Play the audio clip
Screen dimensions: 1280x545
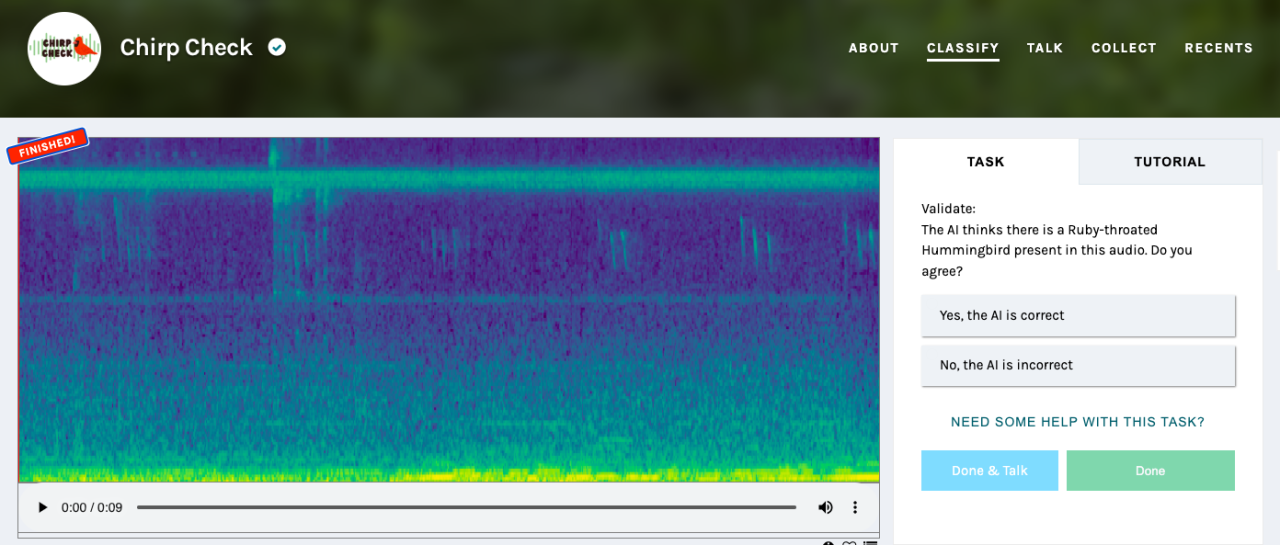point(42,508)
